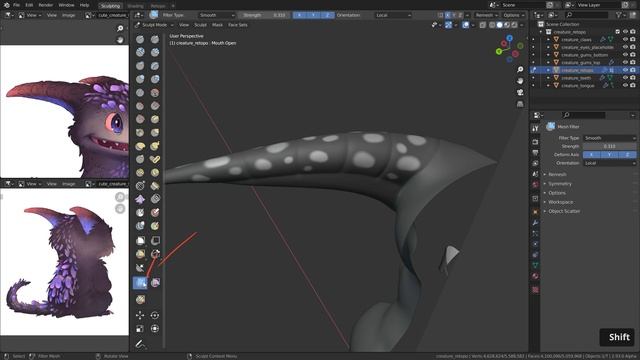The image size is (640, 360).
Task: Open Orientation Local dropdown in header
Action: coord(393,15)
